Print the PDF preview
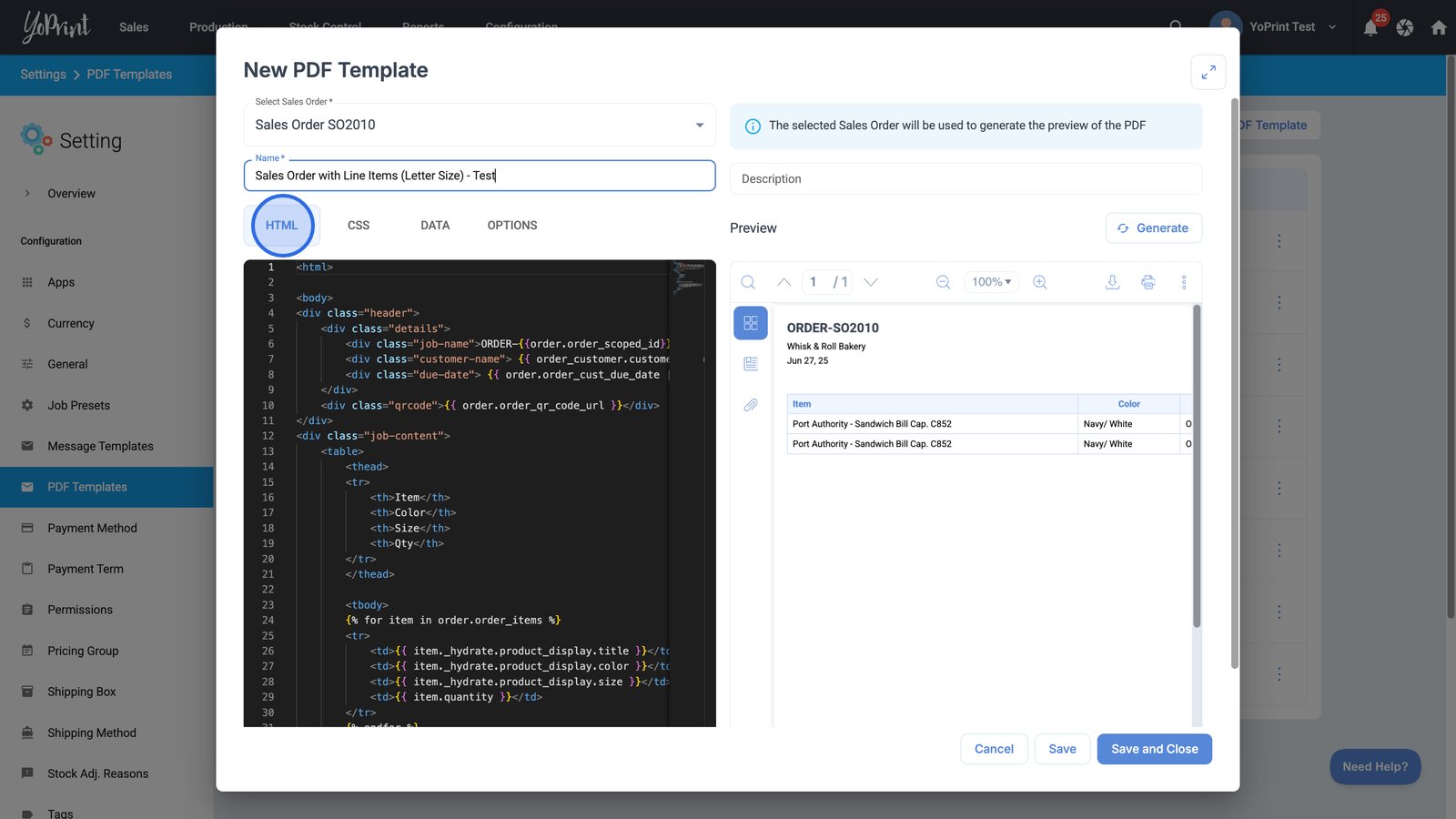Image resolution: width=1456 pixels, height=819 pixels. (x=1148, y=282)
